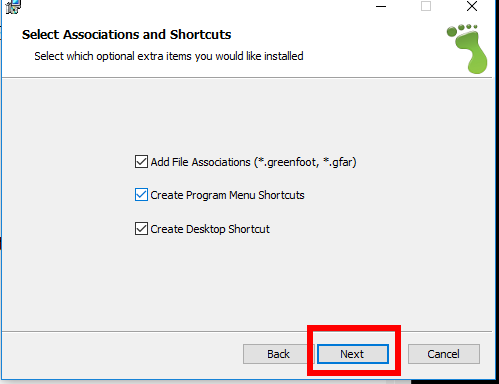Minimize the installer window
Viewport: 499px width, 384px height.
[381, 6]
